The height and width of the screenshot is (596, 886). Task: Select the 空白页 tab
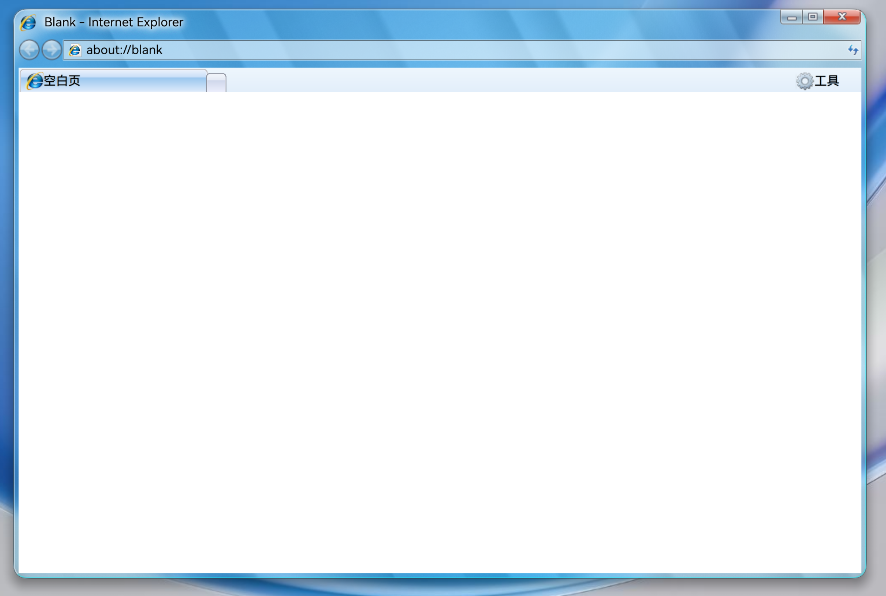click(113, 81)
